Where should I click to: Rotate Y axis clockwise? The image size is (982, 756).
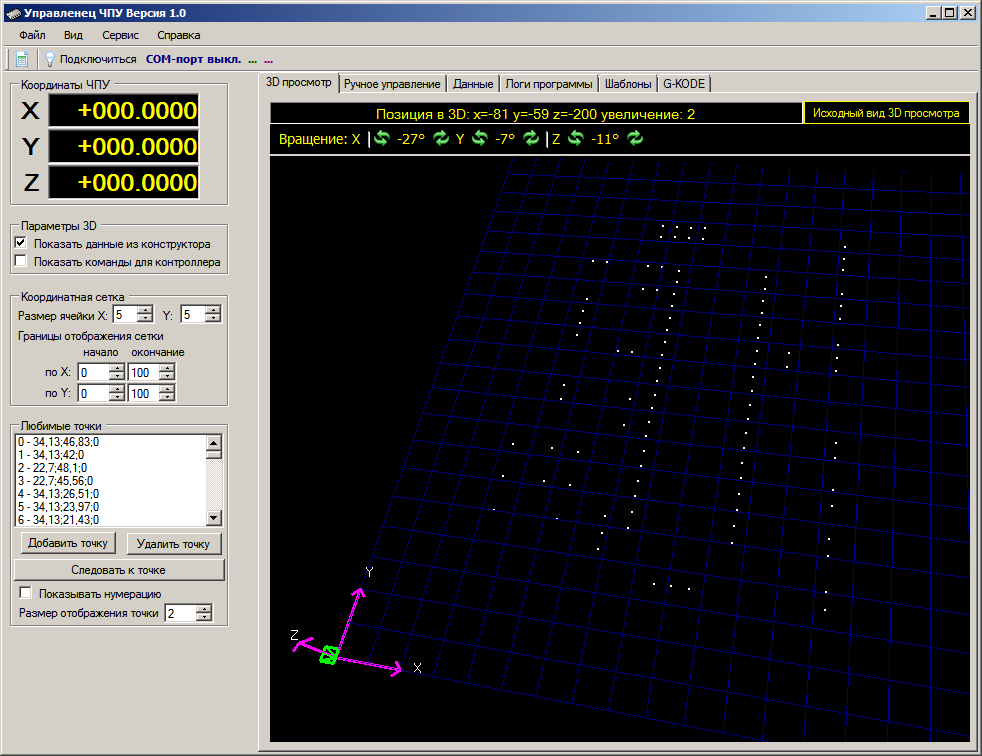[531, 139]
